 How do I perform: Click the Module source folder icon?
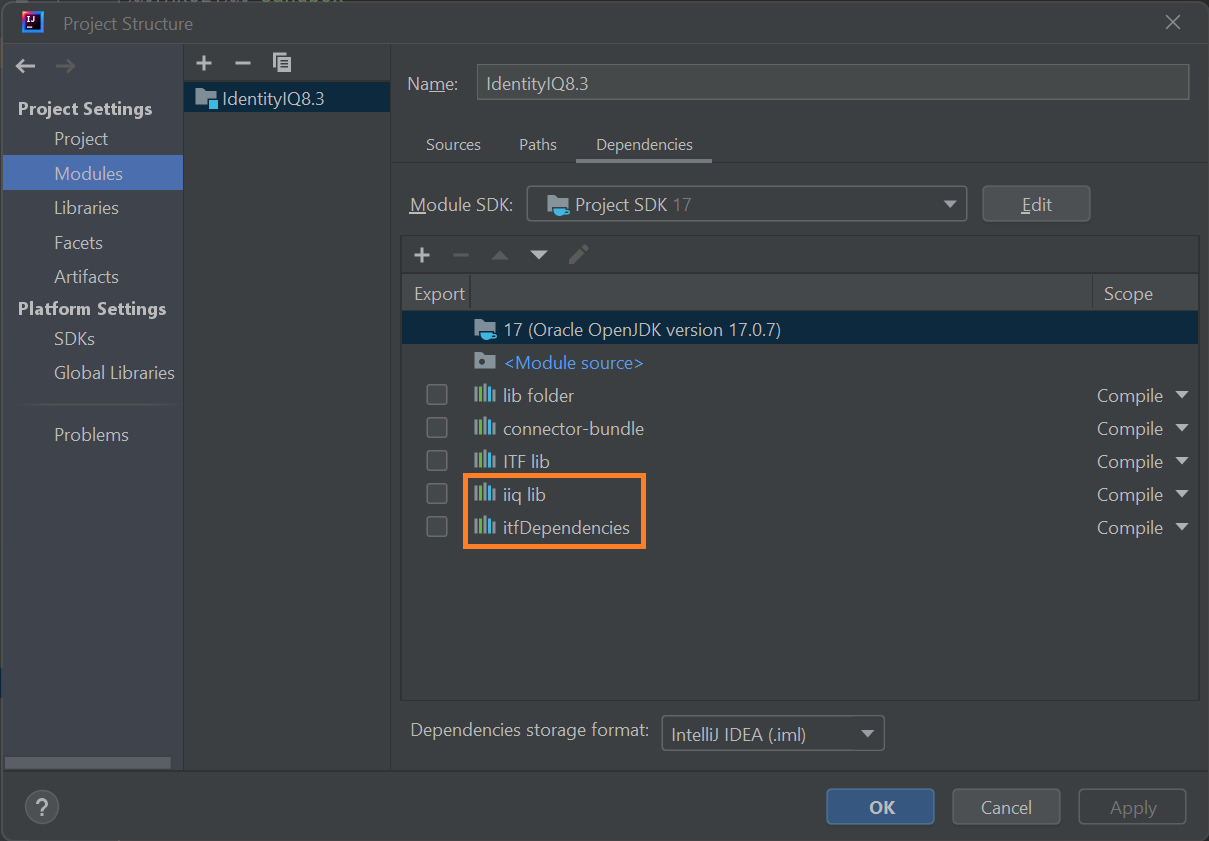pyautogui.click(x=485, y=362)
